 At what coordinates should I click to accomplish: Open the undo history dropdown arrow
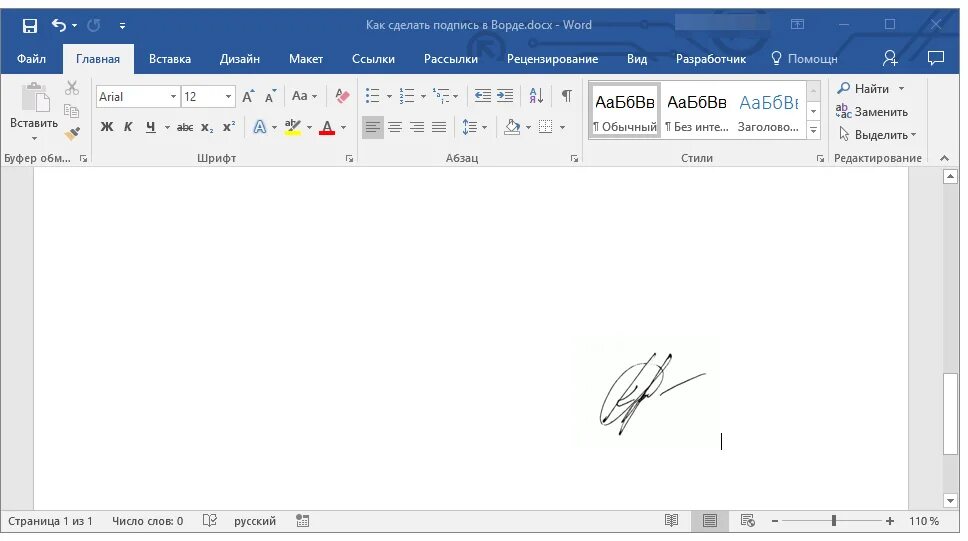74,25
